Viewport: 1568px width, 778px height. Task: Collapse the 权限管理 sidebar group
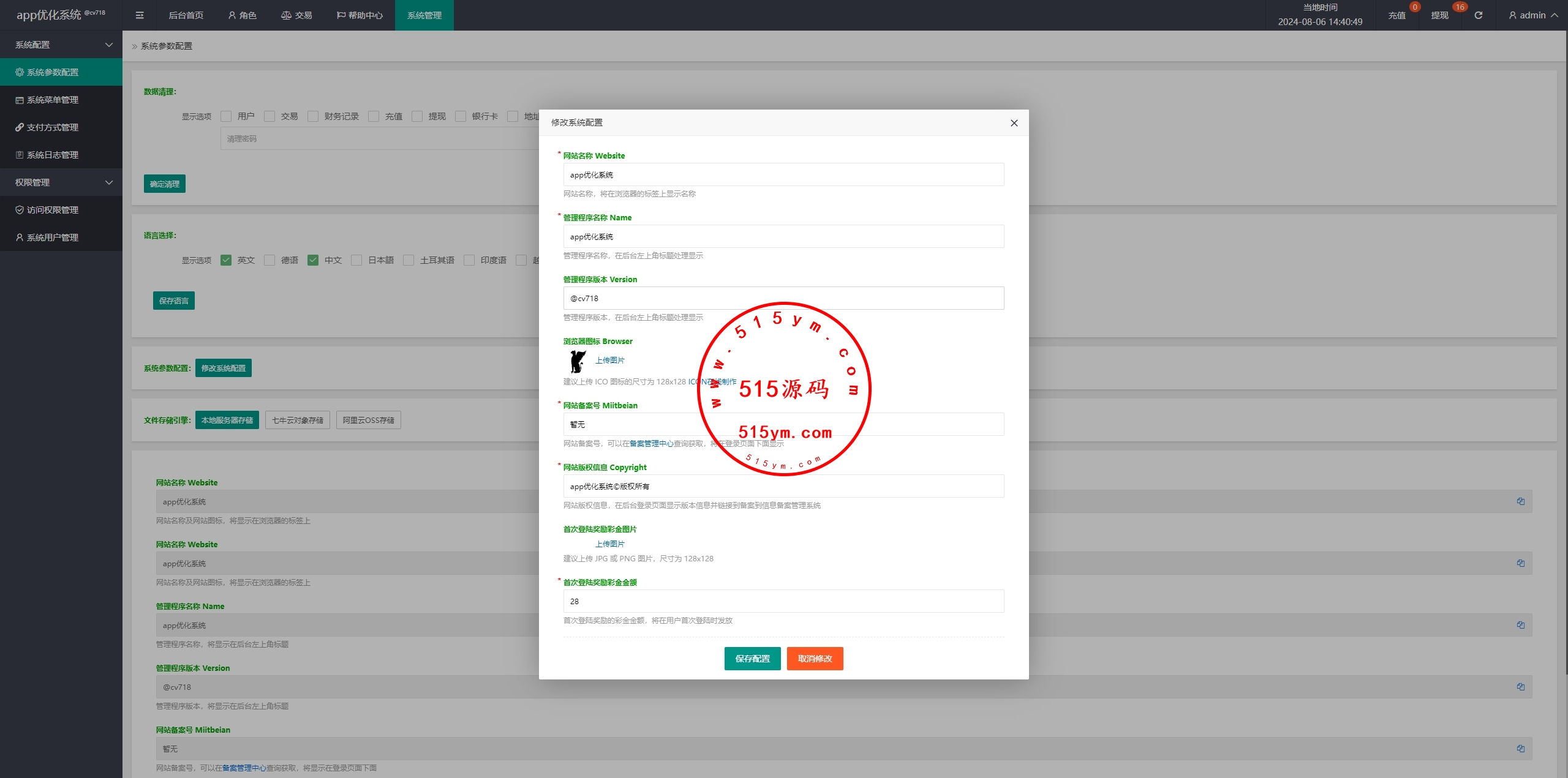[x=61, y=182]
